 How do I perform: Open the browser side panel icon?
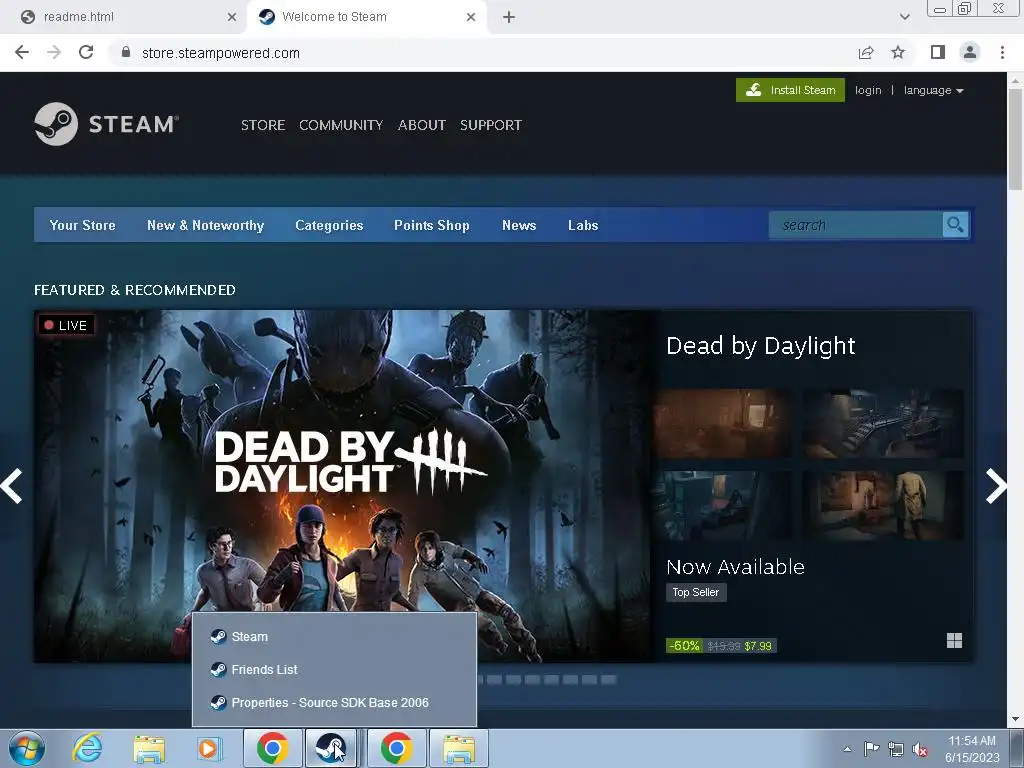click(x=938, y=52)
